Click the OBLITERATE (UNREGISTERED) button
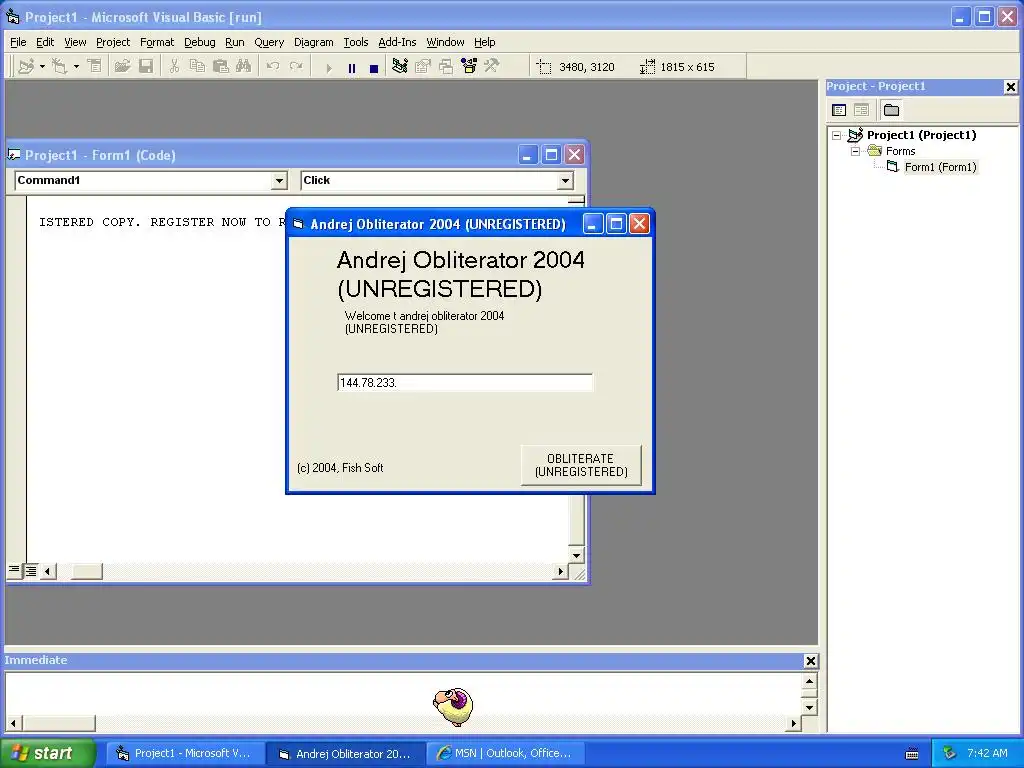Screen dimensions: 1024x768 click(x=581, y=465)
